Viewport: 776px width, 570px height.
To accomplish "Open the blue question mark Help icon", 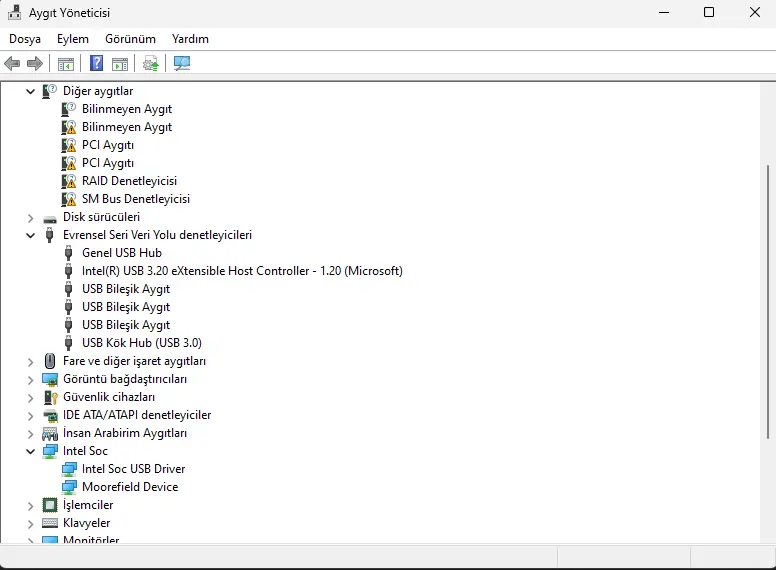I will pos(97,63).
